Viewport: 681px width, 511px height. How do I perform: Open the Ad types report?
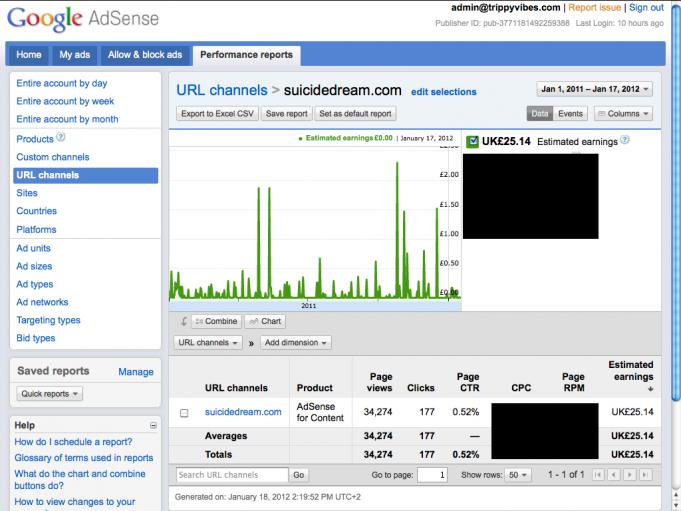click(35, 284)
